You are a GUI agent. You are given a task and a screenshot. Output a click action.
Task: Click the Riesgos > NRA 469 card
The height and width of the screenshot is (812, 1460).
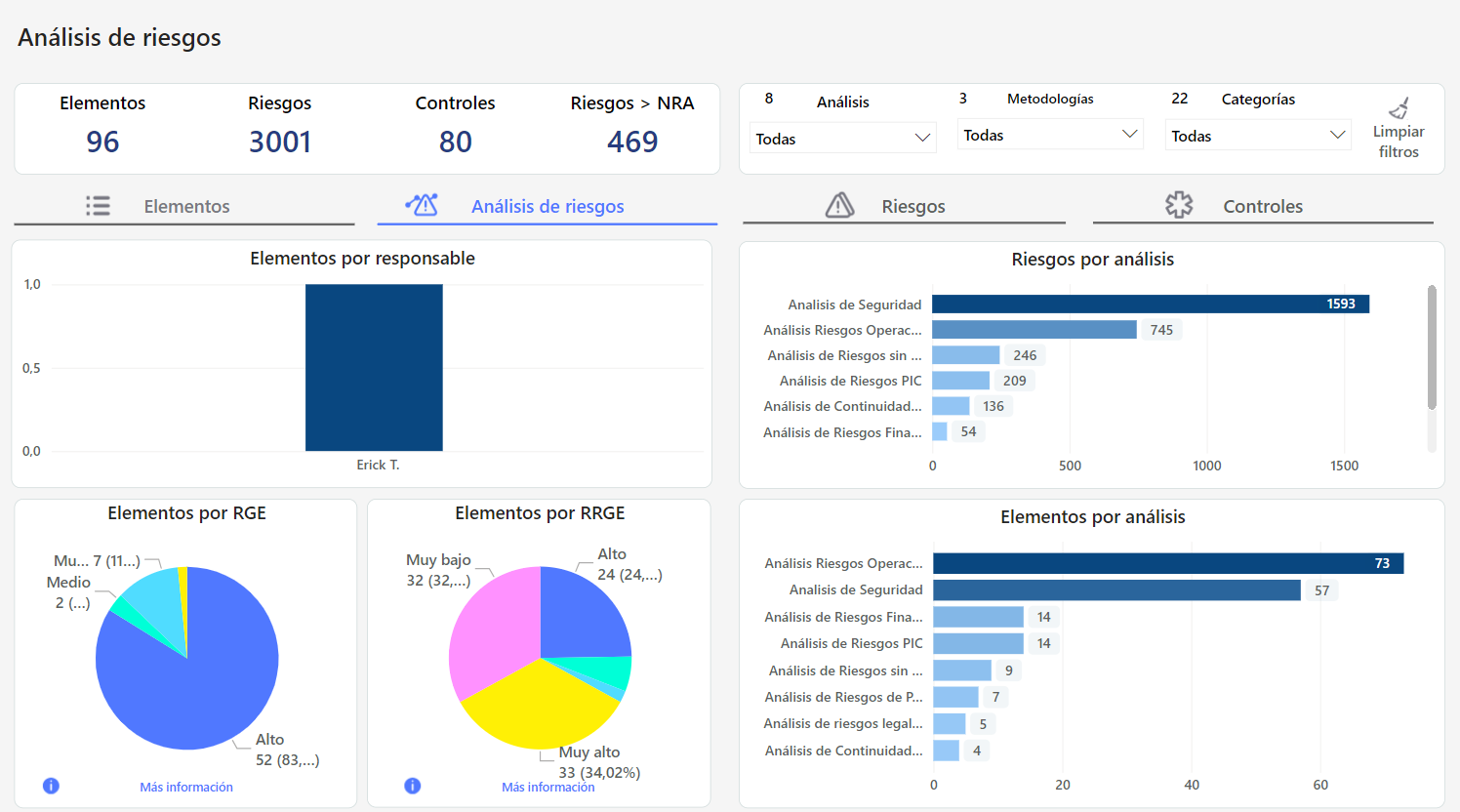[x=631, y=128]
